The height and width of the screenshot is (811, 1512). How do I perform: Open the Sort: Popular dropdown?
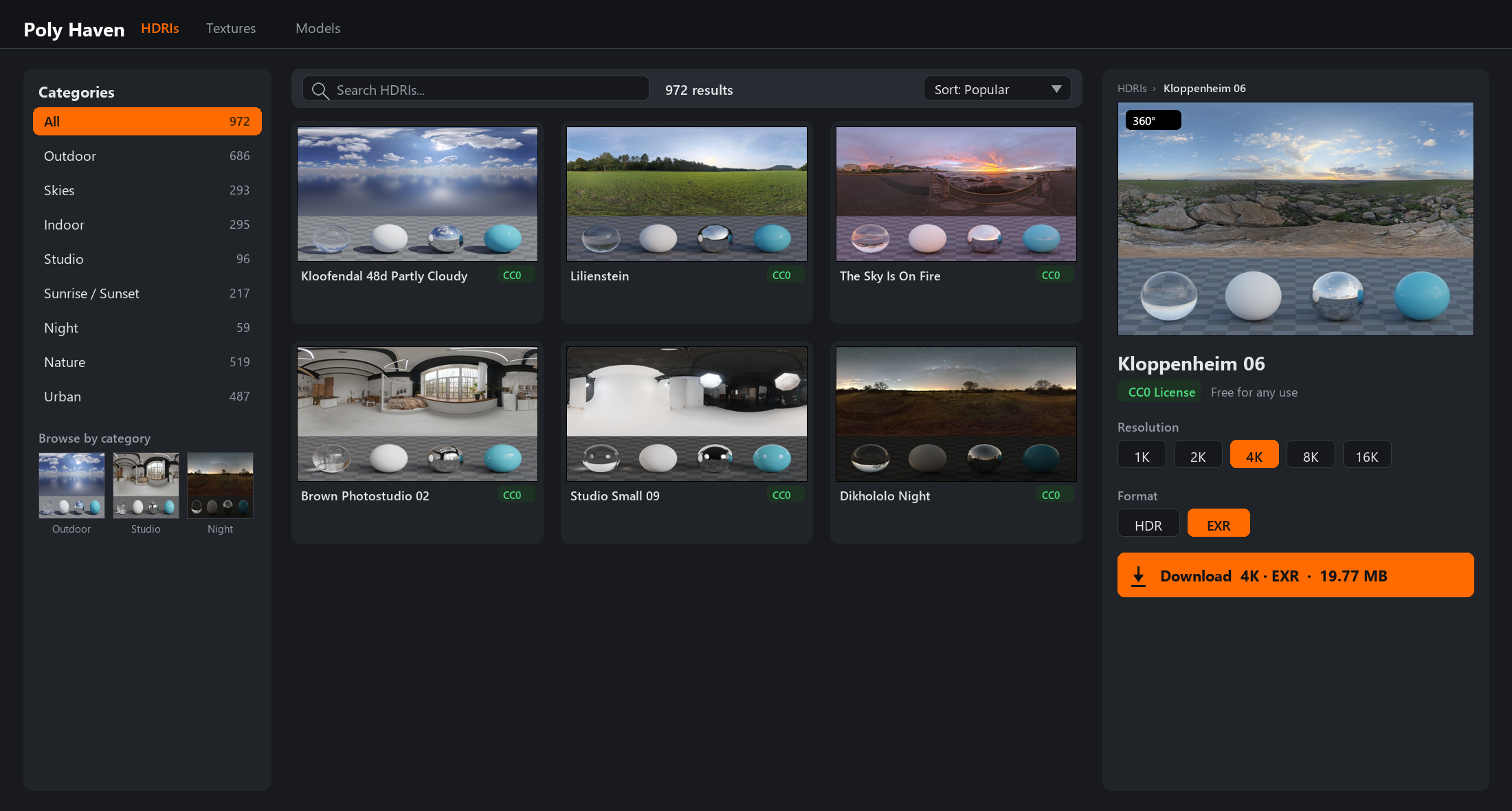[x=997, y=89]
